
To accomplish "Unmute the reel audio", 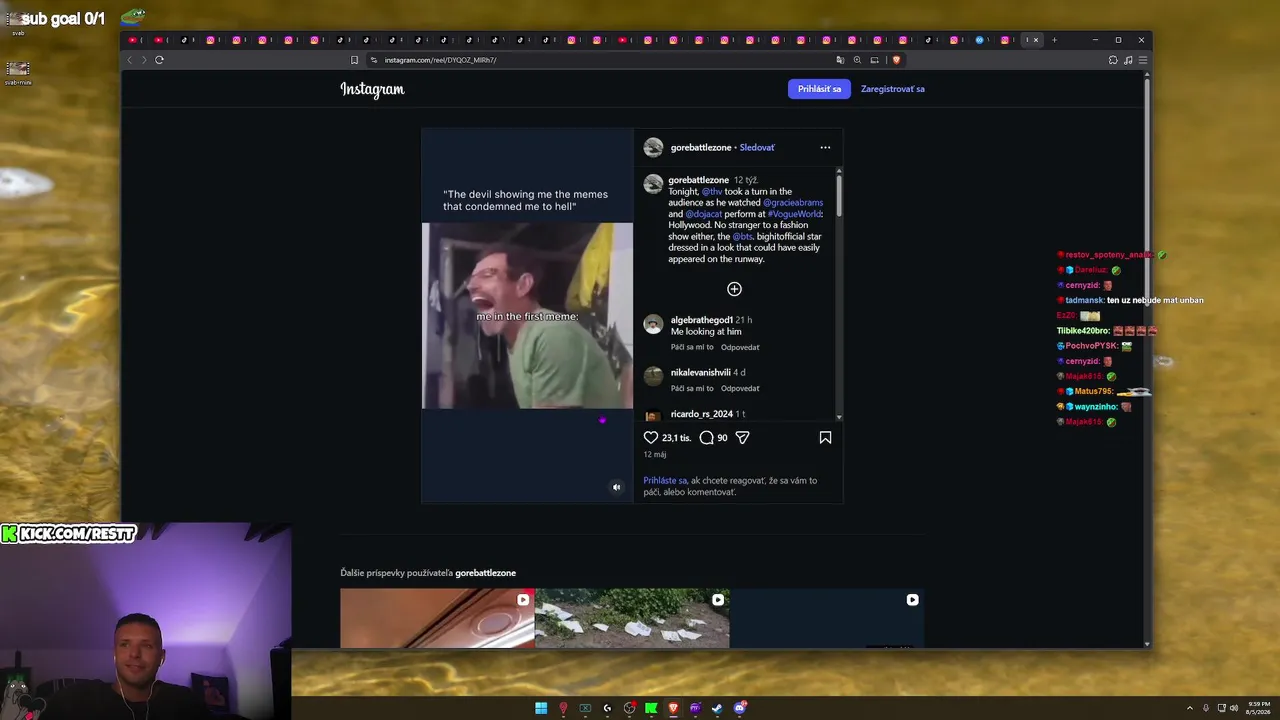I will pyautogui.click(x=616, y=487).
